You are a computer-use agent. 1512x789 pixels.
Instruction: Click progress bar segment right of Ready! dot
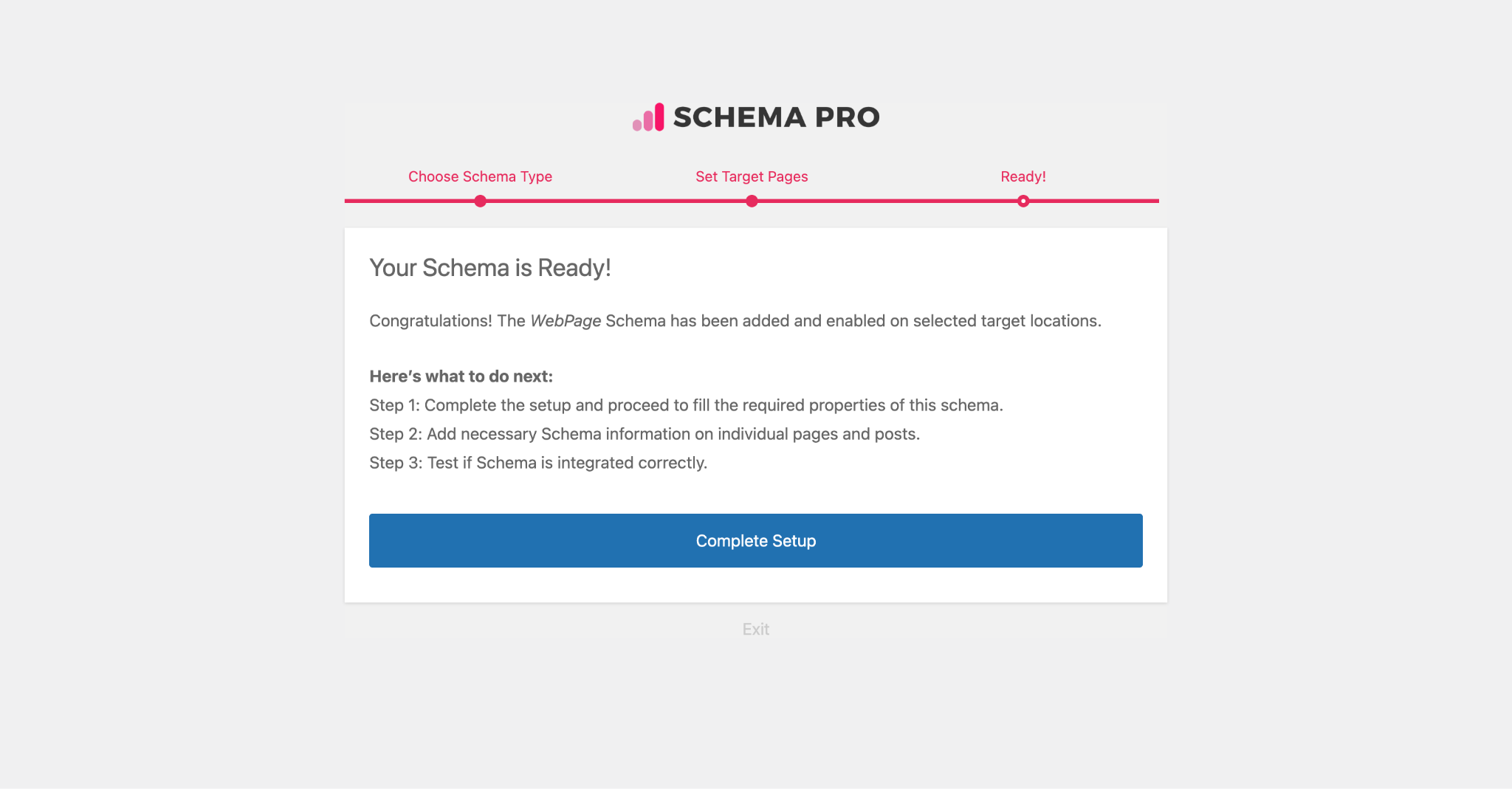pyautogui.click(x=1093, y=201)
